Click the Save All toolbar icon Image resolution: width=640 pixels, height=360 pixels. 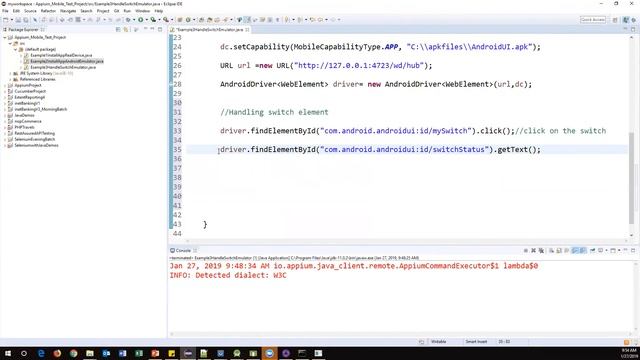[26, 20]
